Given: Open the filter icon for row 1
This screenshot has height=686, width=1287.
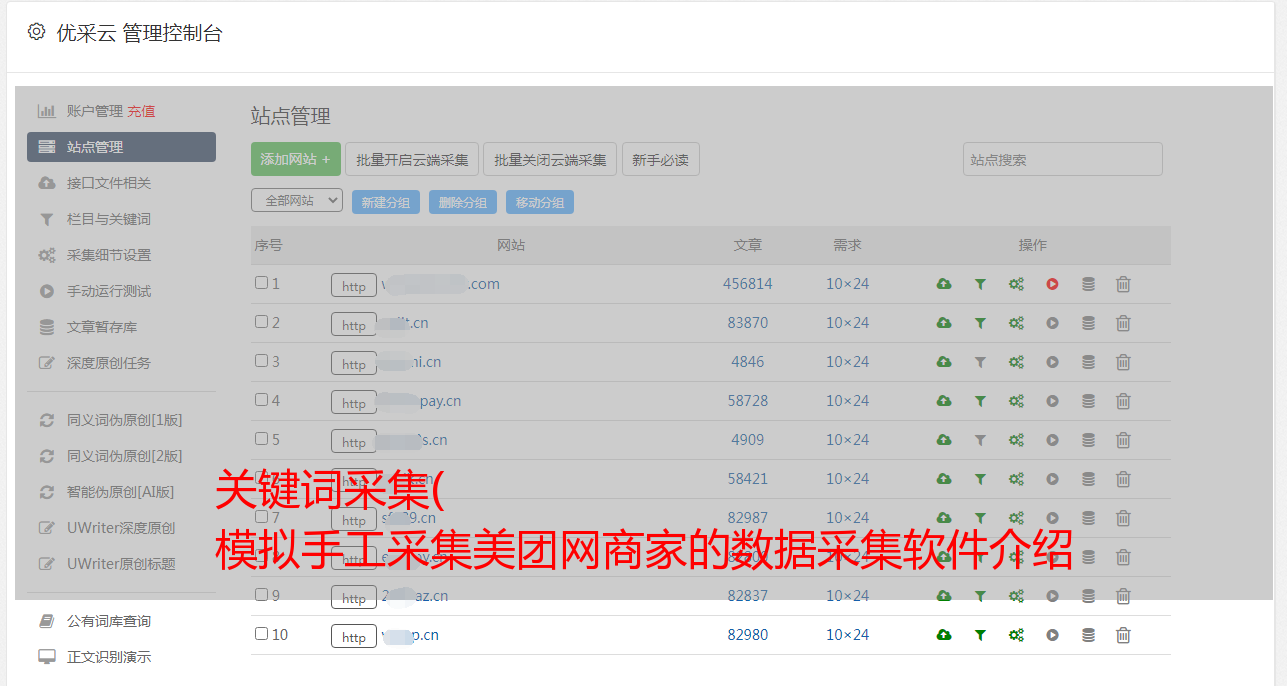Looking at the screenshot, I should click(980, 284).
